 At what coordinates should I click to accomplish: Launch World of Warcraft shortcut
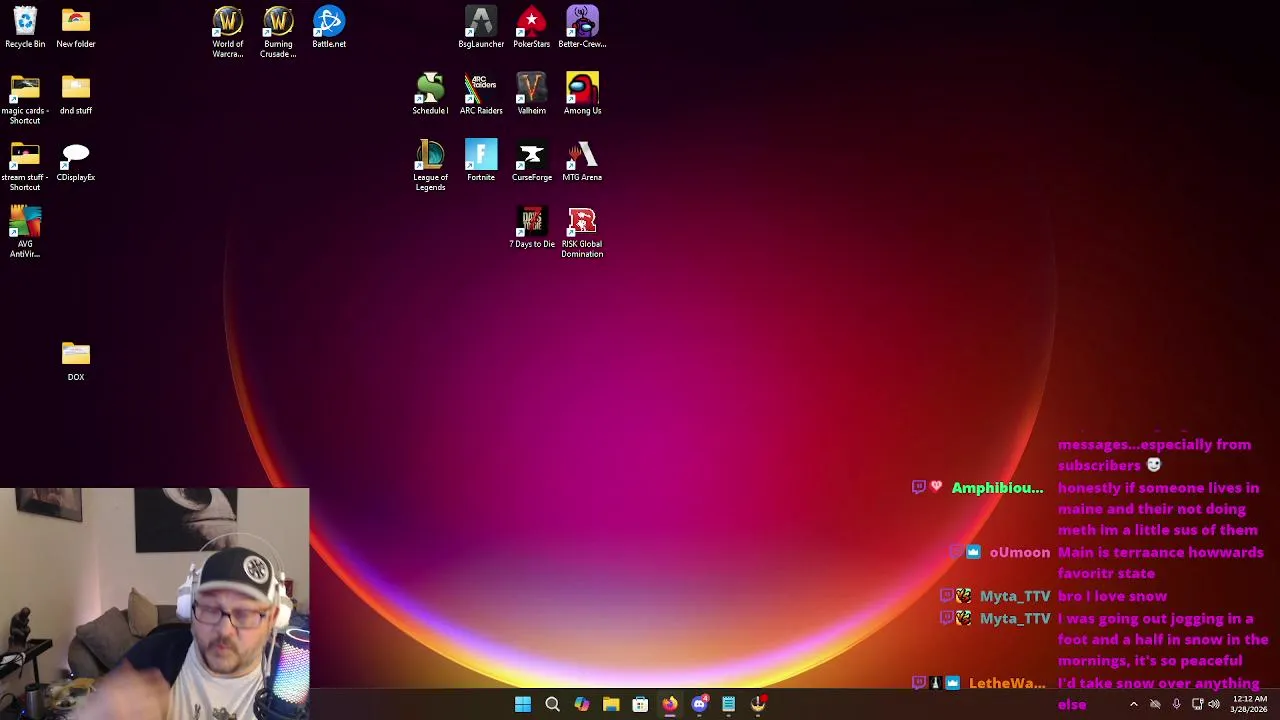[x=228, y=32]
